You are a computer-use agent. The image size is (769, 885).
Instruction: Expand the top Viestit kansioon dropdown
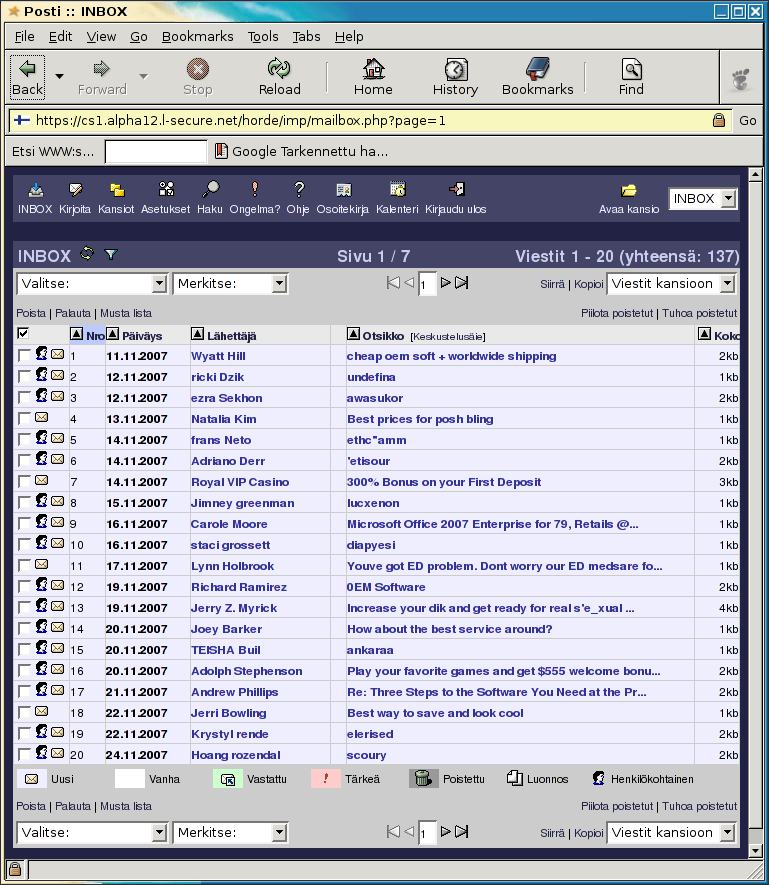click(672, 283)
